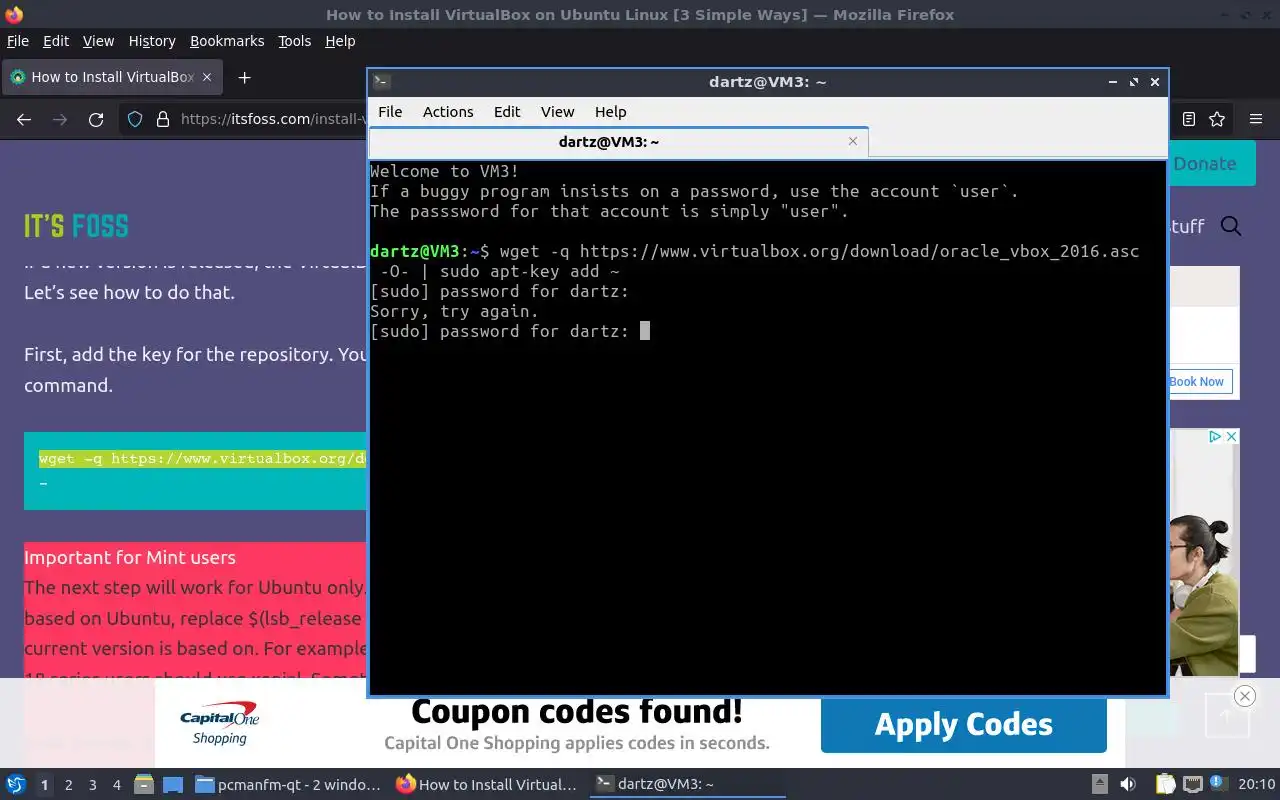Screen dimensions: 1280x800
Task: Click the highlighted wget command code block
Action: [196, 471]
